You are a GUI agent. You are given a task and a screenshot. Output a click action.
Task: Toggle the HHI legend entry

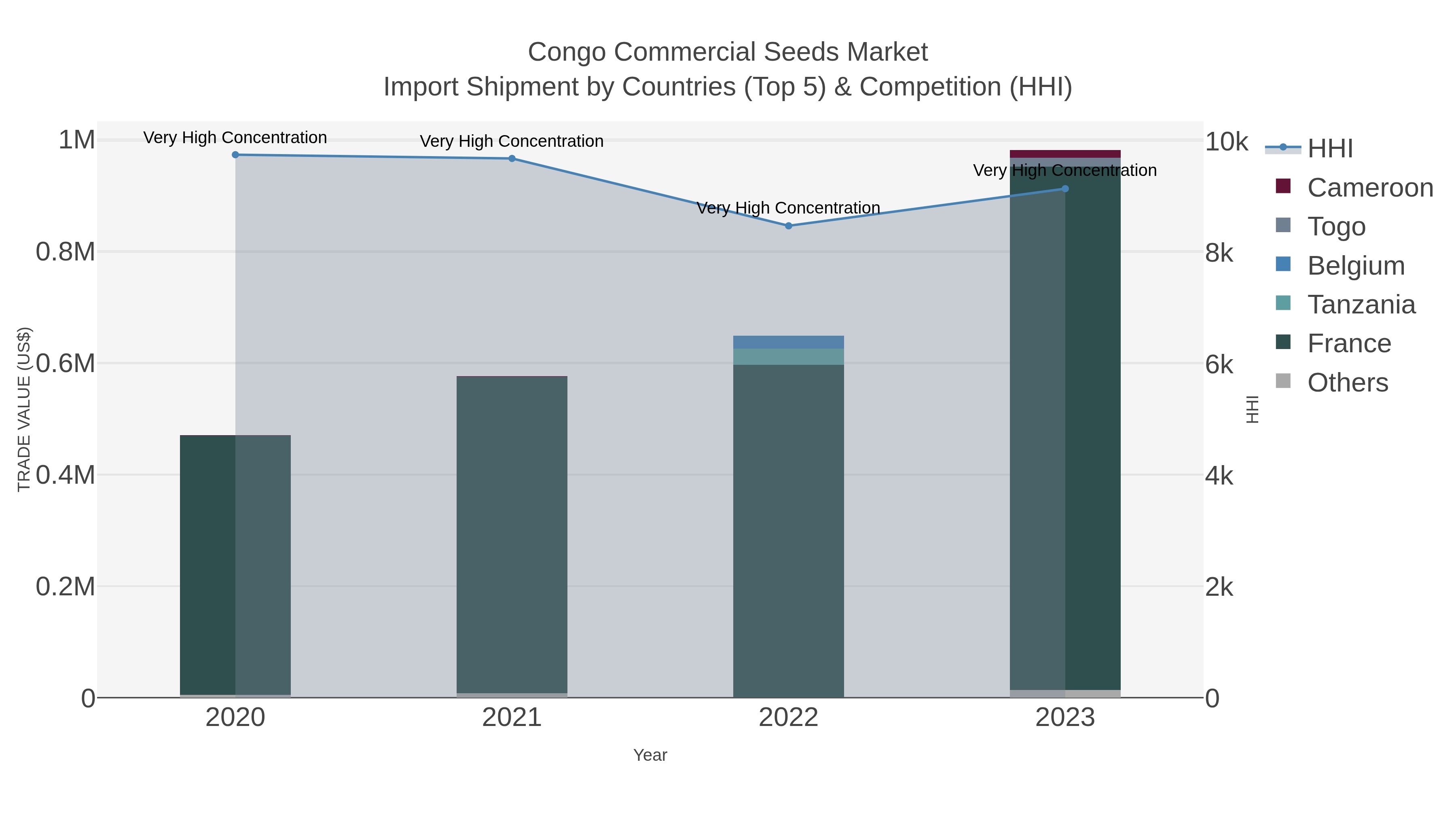point(1309,149)
